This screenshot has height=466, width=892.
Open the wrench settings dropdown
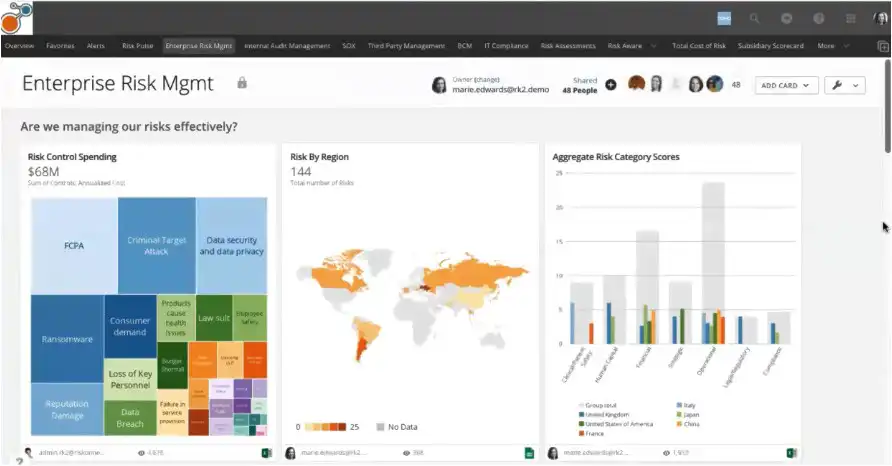click(845, 85)
